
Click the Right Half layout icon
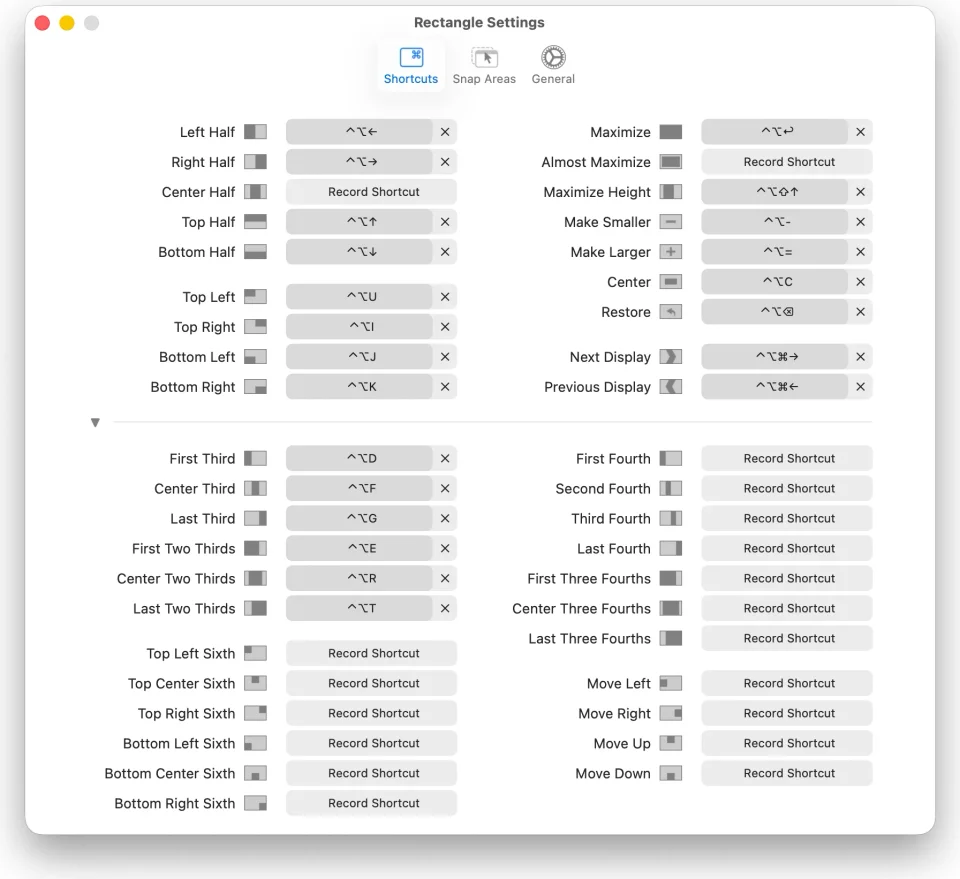pos(255,162)
